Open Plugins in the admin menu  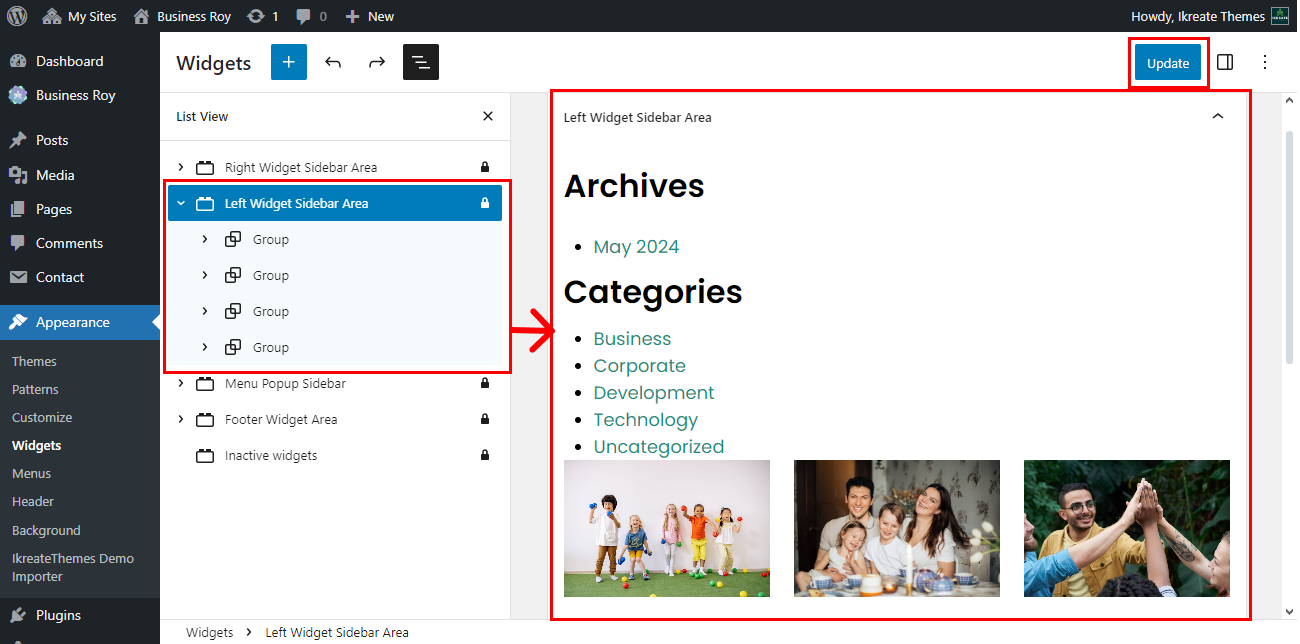pos(58,615)
